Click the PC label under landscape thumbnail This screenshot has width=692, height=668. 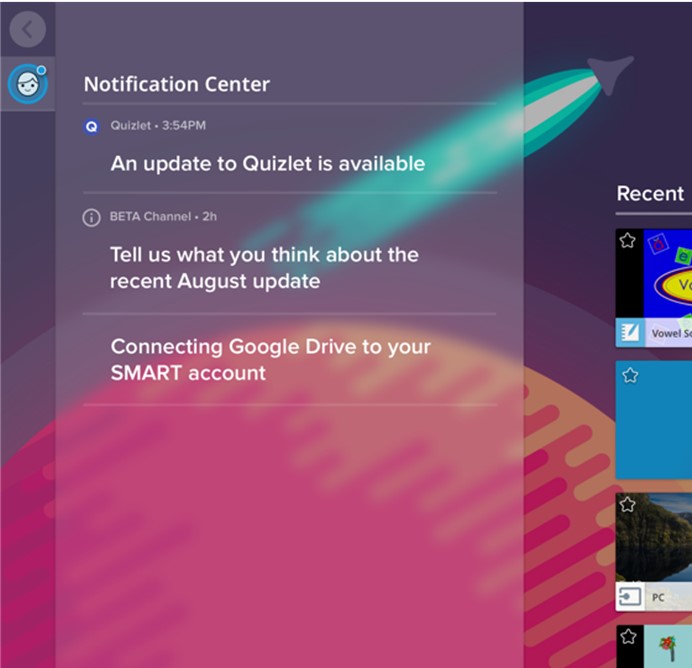tap(658, 597)
